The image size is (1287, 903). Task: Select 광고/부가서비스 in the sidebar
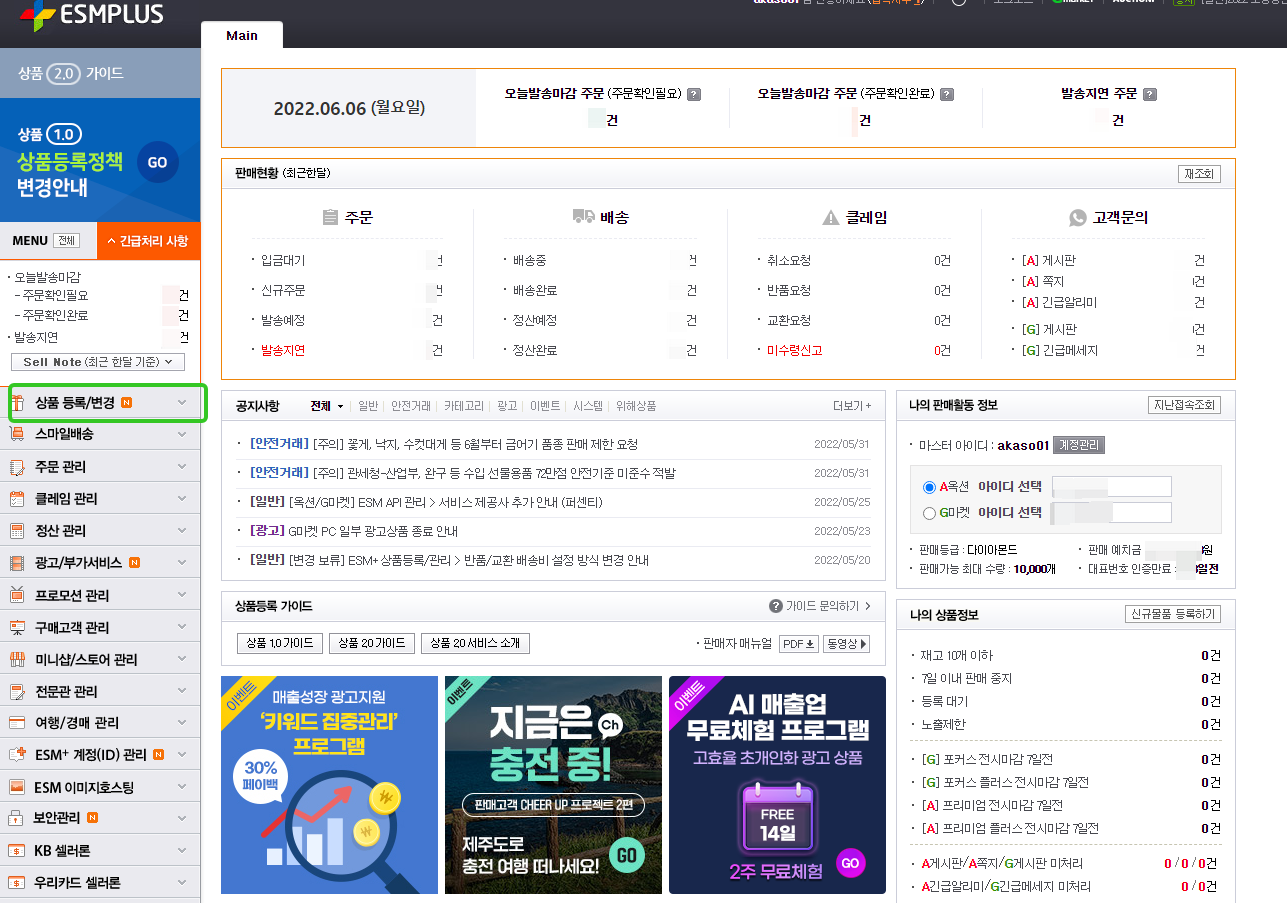point(100,562)
